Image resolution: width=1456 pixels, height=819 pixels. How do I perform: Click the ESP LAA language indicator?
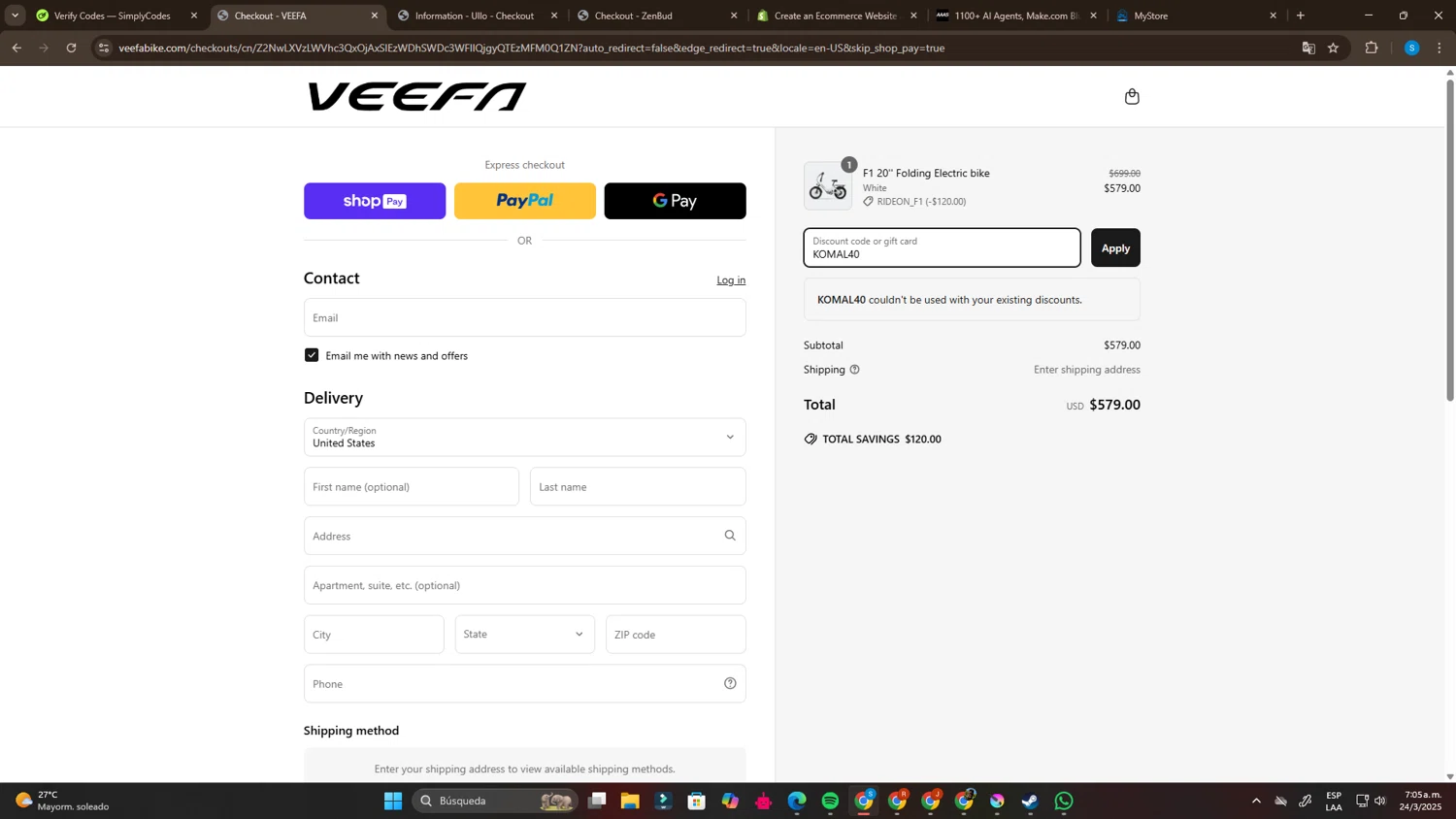[1334, 801]
